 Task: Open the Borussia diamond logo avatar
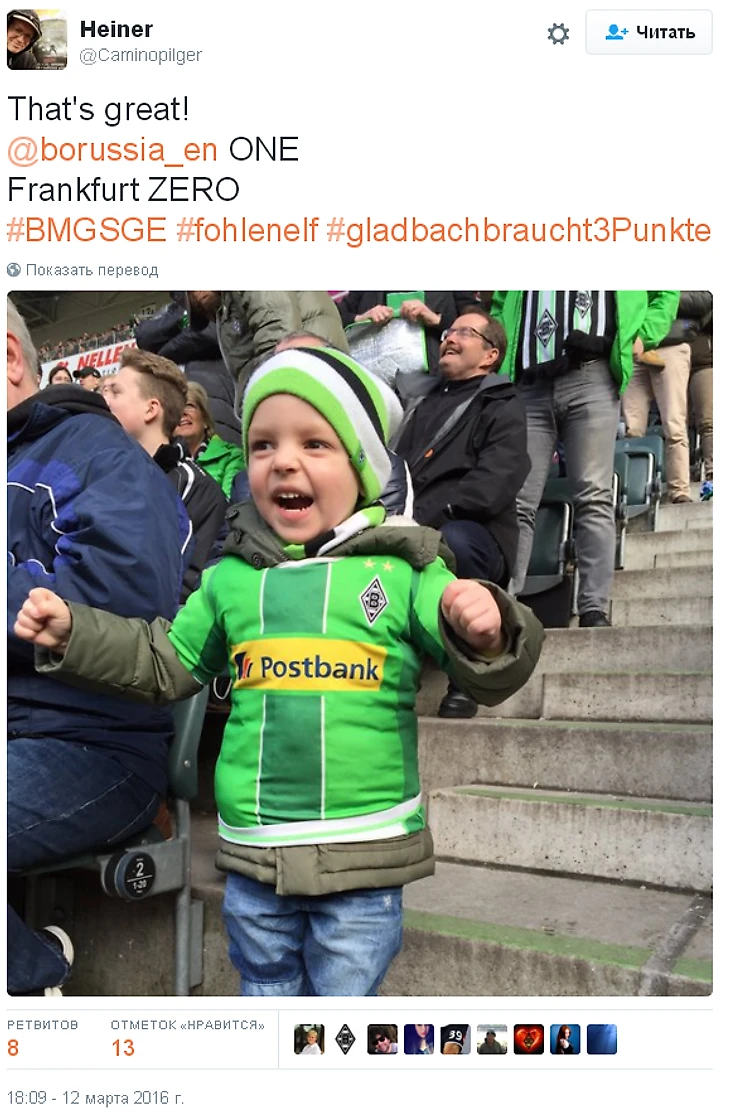(x=346, y=1040)
